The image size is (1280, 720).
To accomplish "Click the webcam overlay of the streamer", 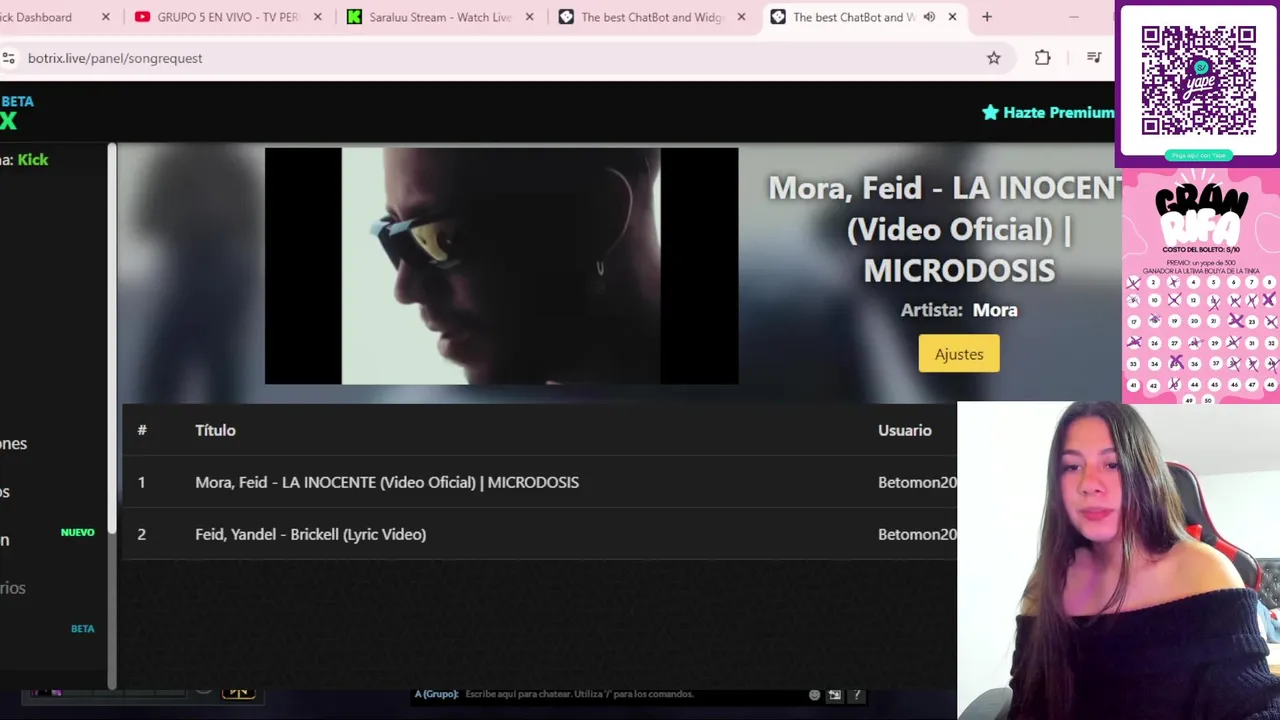I will (x=1118, y=560).
